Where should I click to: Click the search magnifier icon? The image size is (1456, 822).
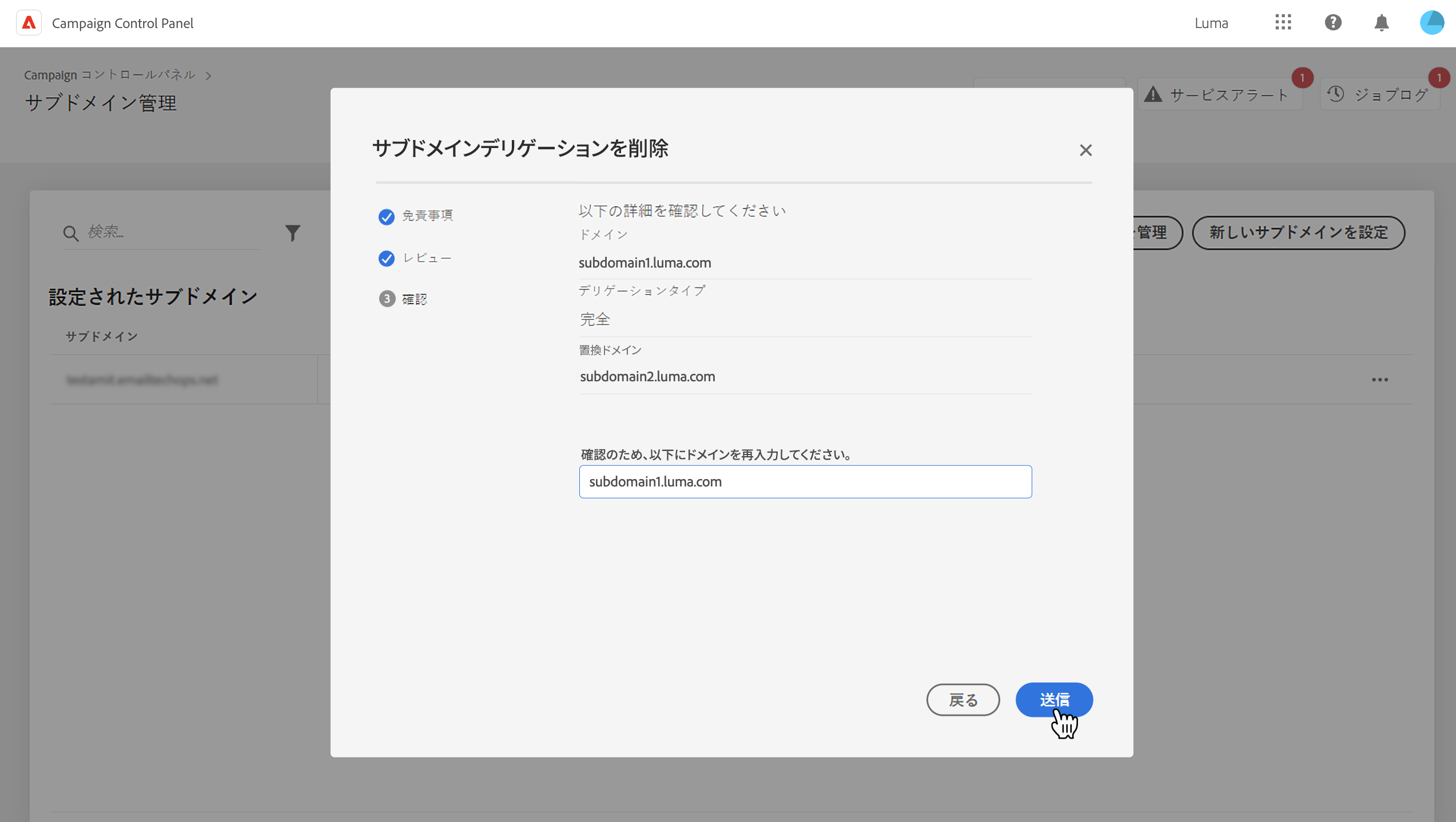click(x=70, y=233)
